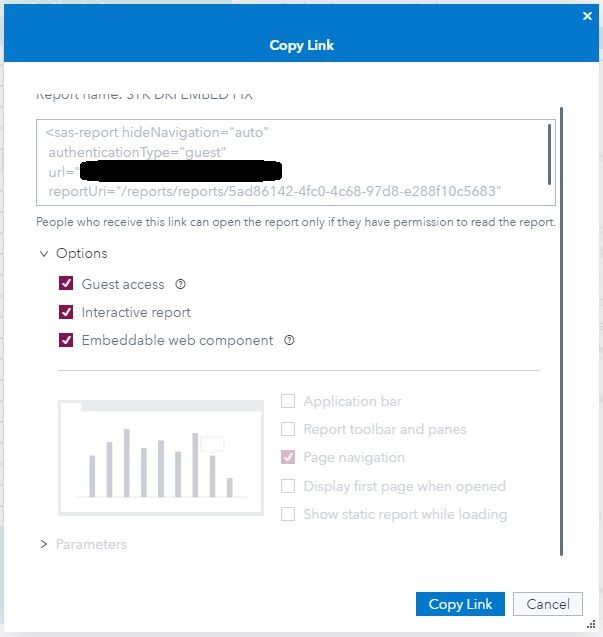Expand the Parameters section

coord(44,544)
